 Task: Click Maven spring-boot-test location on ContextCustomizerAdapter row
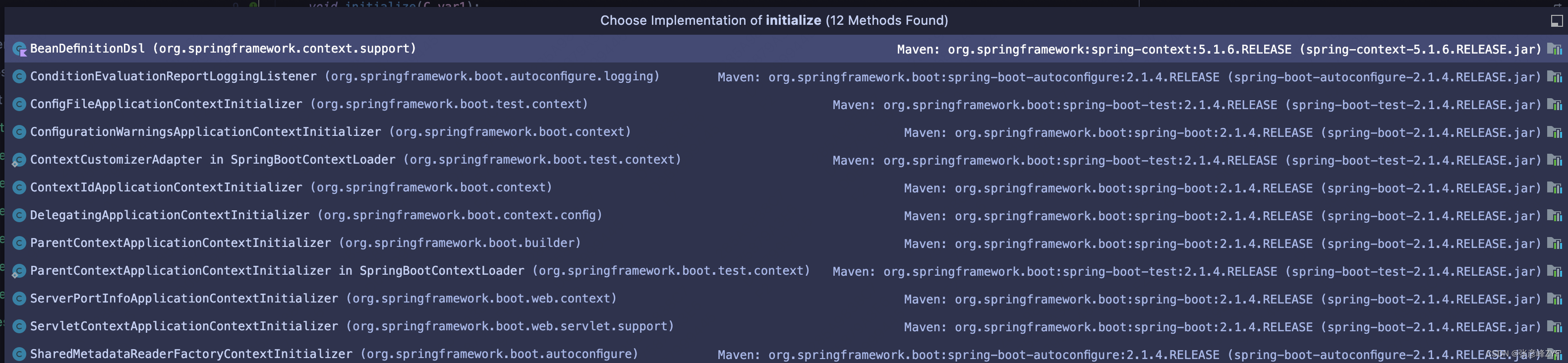point(1187,161)
